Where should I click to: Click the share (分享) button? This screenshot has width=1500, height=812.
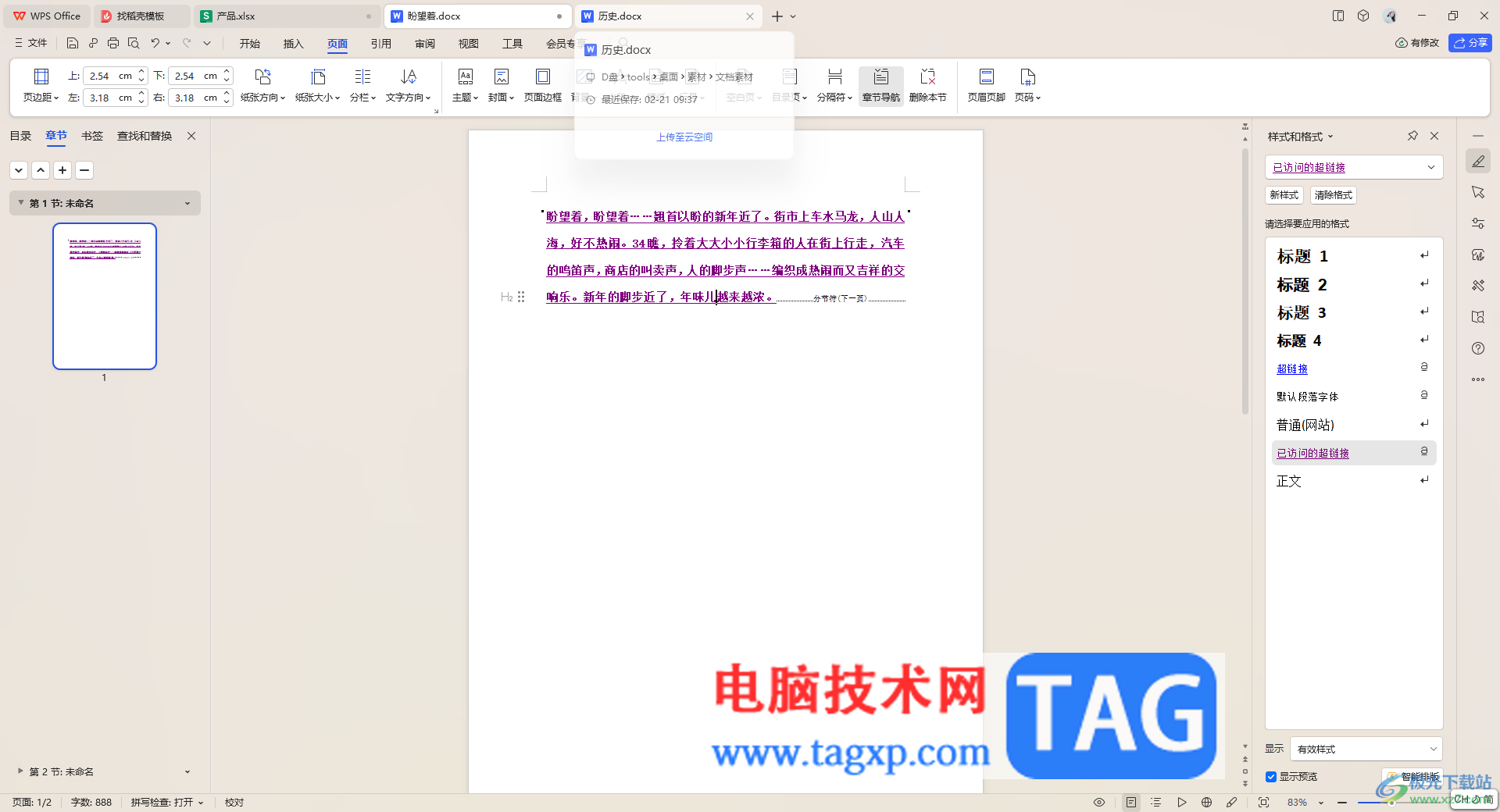[1470, 43]
